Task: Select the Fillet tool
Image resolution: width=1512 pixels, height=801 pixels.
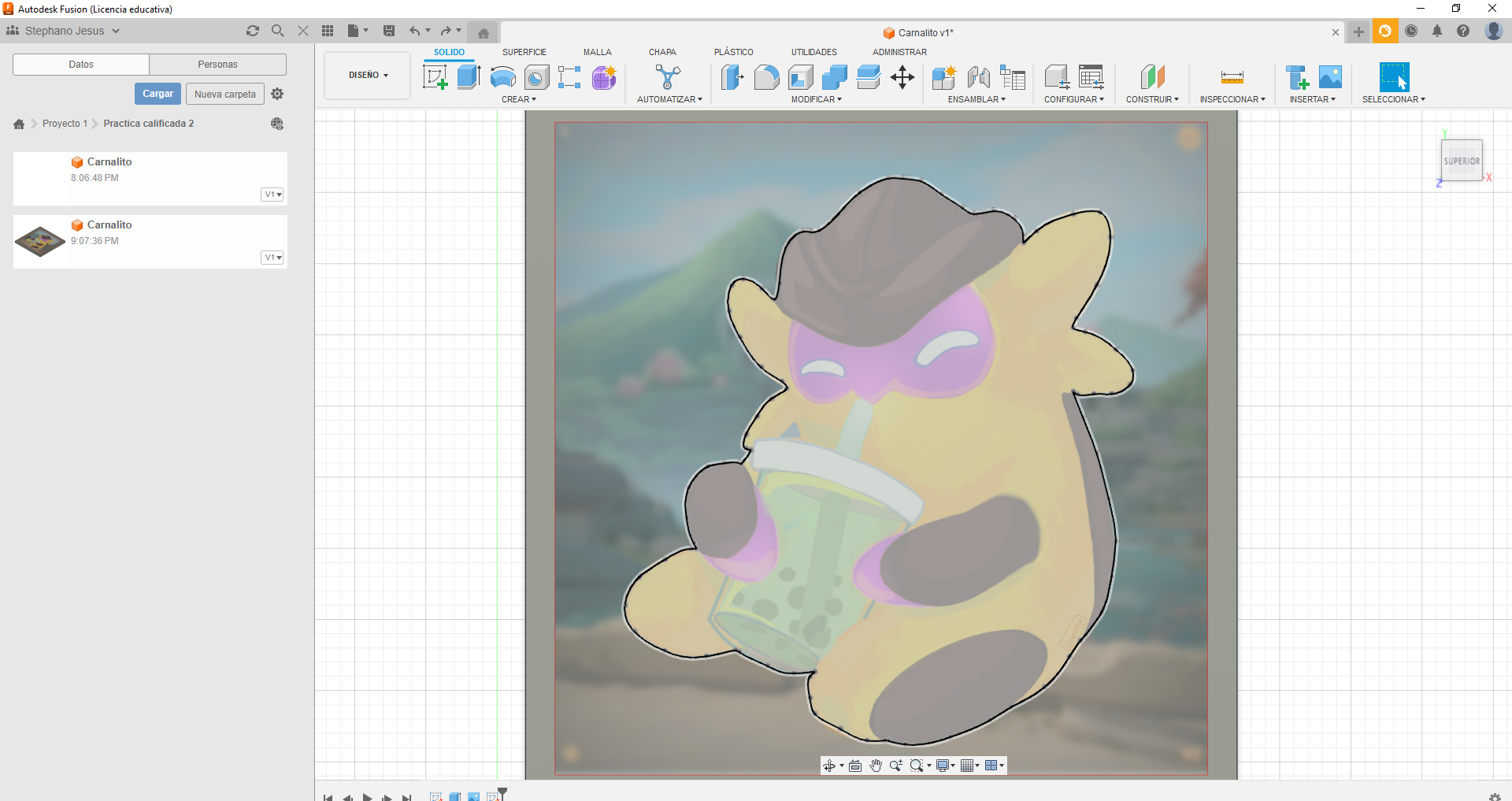Action: pyautogui.click(x=766, y=77)
